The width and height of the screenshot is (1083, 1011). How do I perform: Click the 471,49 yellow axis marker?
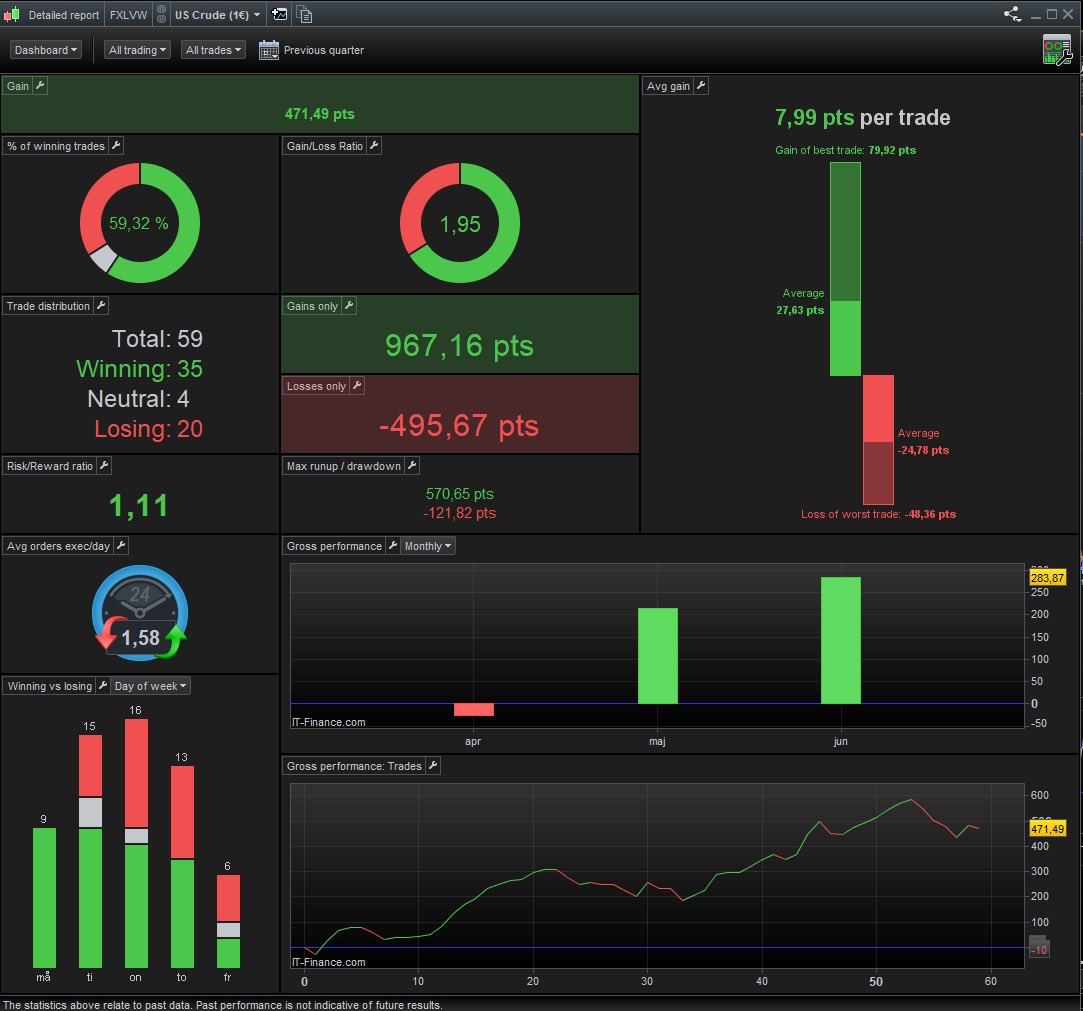pyautogui.click(x=1047, y=829)
